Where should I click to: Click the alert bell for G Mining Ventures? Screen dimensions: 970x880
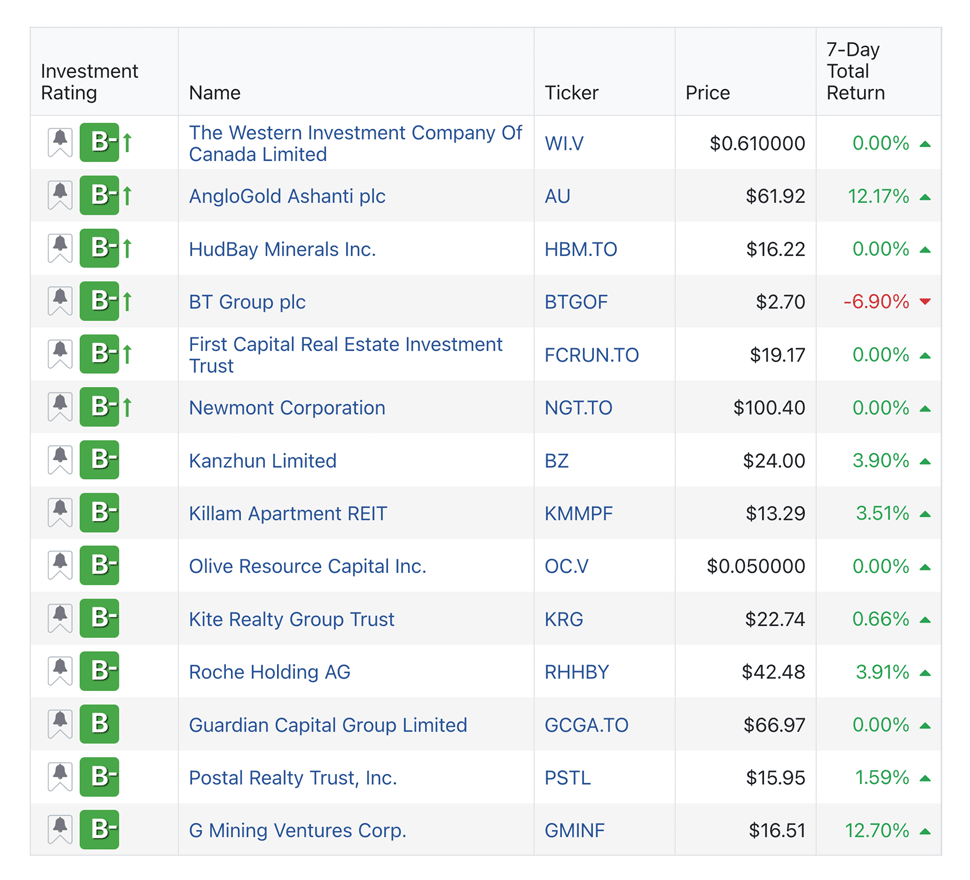(x=60, y=830)
